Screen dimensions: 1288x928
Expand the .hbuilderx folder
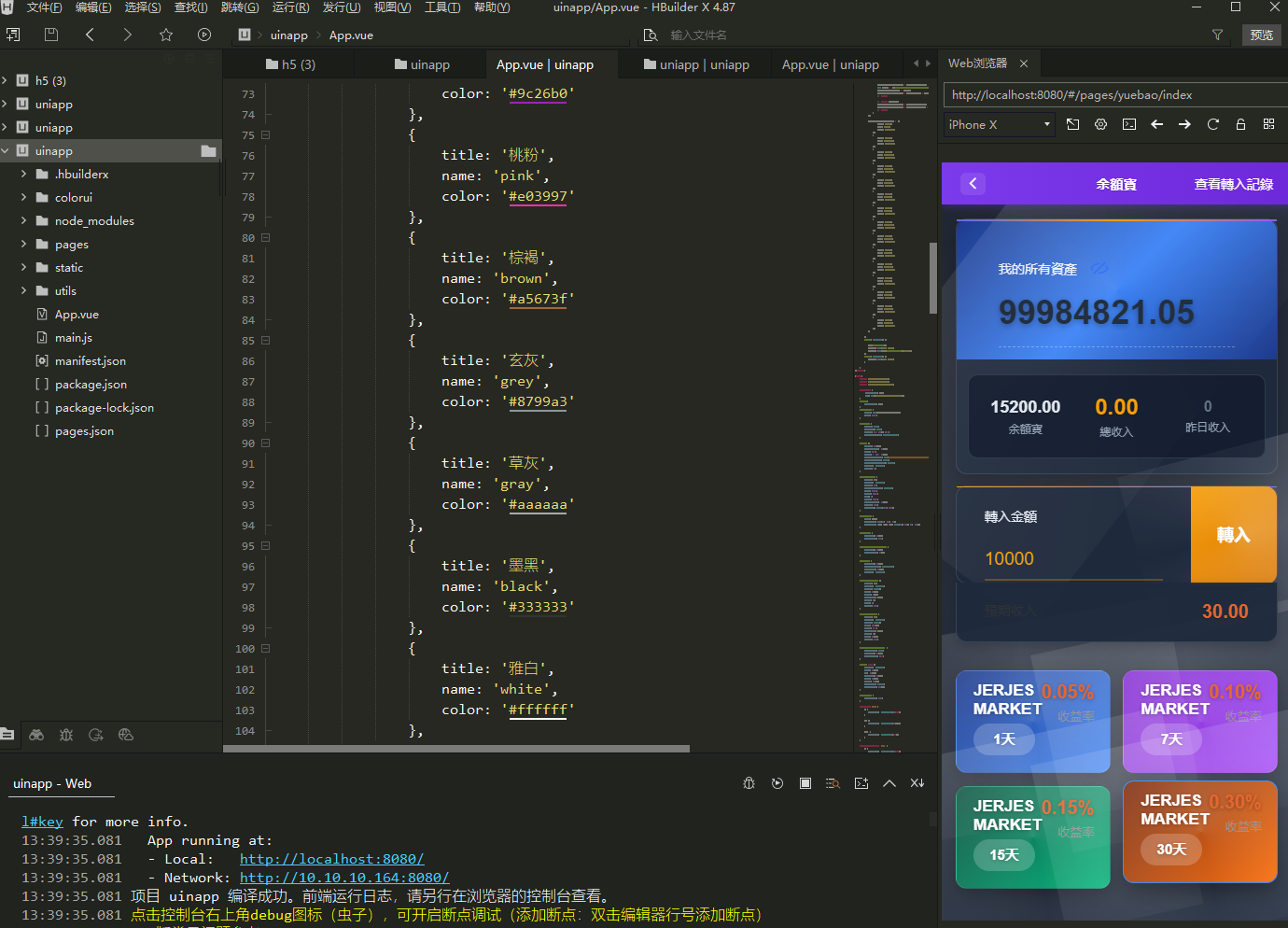[x=23, y=174]
